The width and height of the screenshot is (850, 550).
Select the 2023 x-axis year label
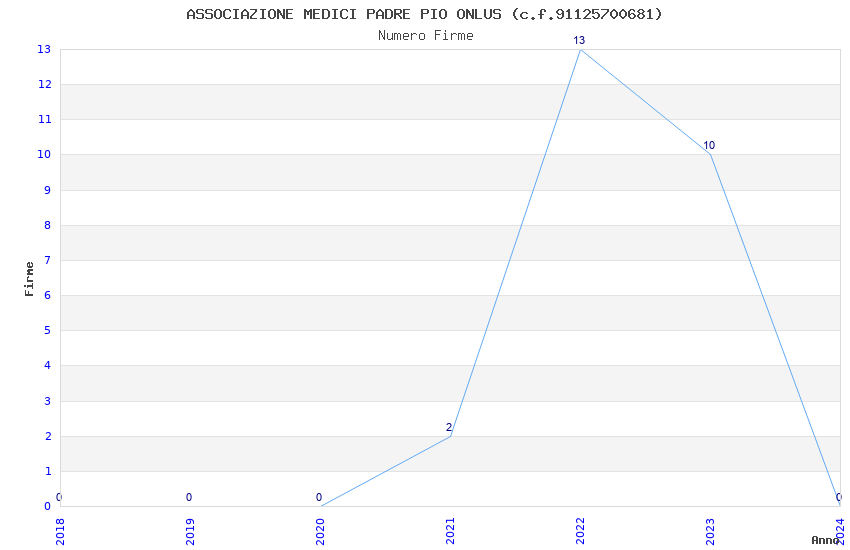[710, 532]
